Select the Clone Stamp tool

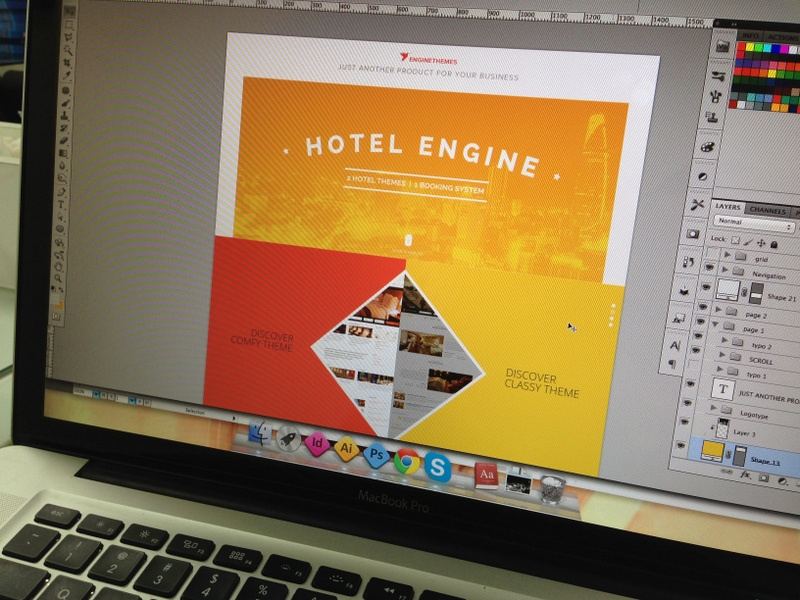[x=65, y=115]
